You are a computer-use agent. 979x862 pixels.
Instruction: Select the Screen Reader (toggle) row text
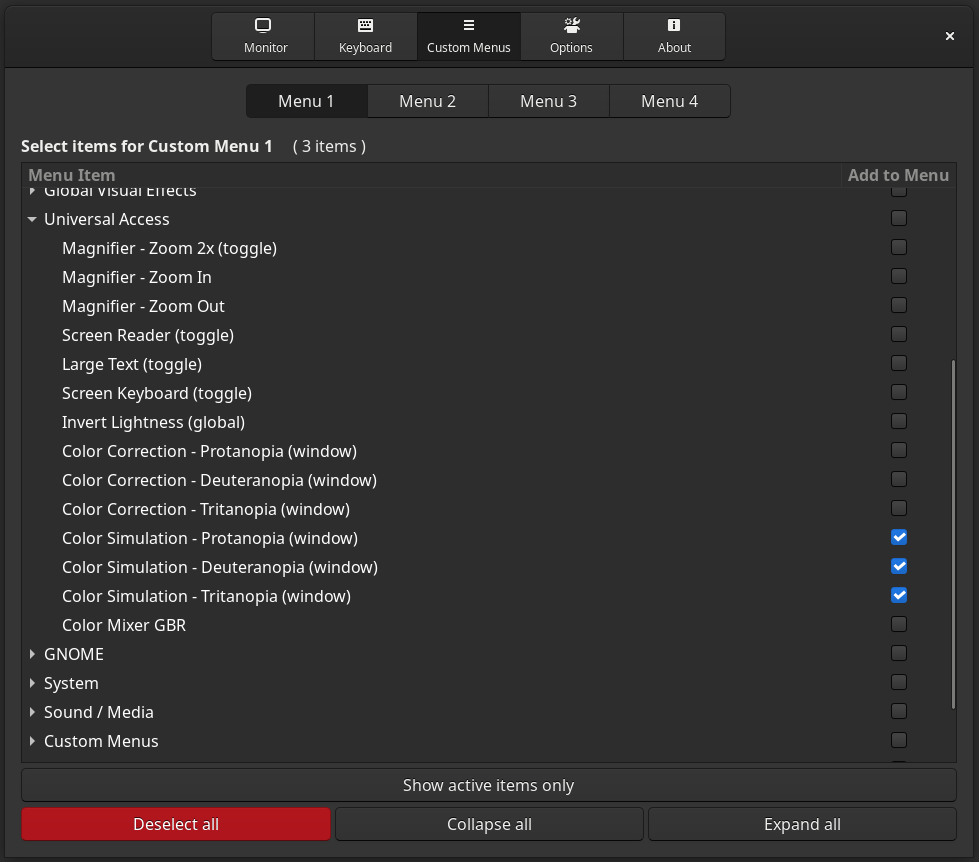pos(148,335)
